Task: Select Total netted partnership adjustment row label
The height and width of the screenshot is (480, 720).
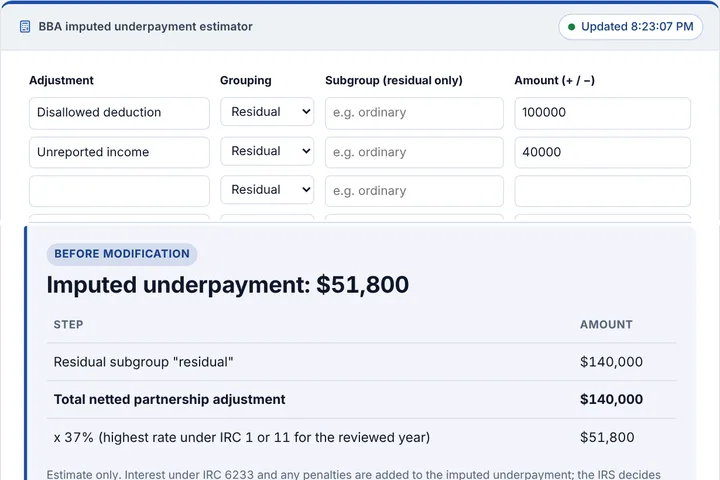Action: coord(169,400)
